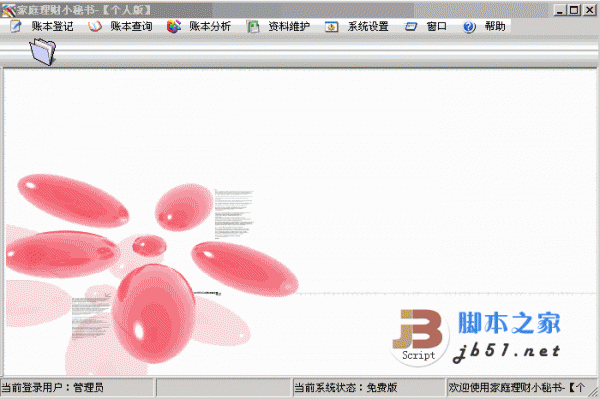Click the application icon in title bar
The image size is (600, 399).
coord(8,10)
